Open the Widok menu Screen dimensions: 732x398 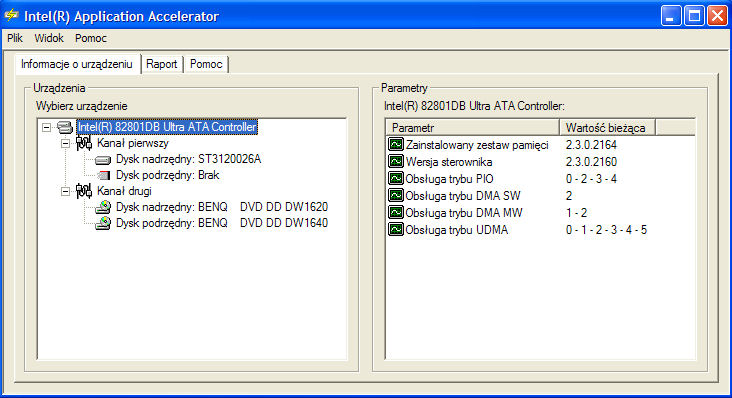(49, 38)
